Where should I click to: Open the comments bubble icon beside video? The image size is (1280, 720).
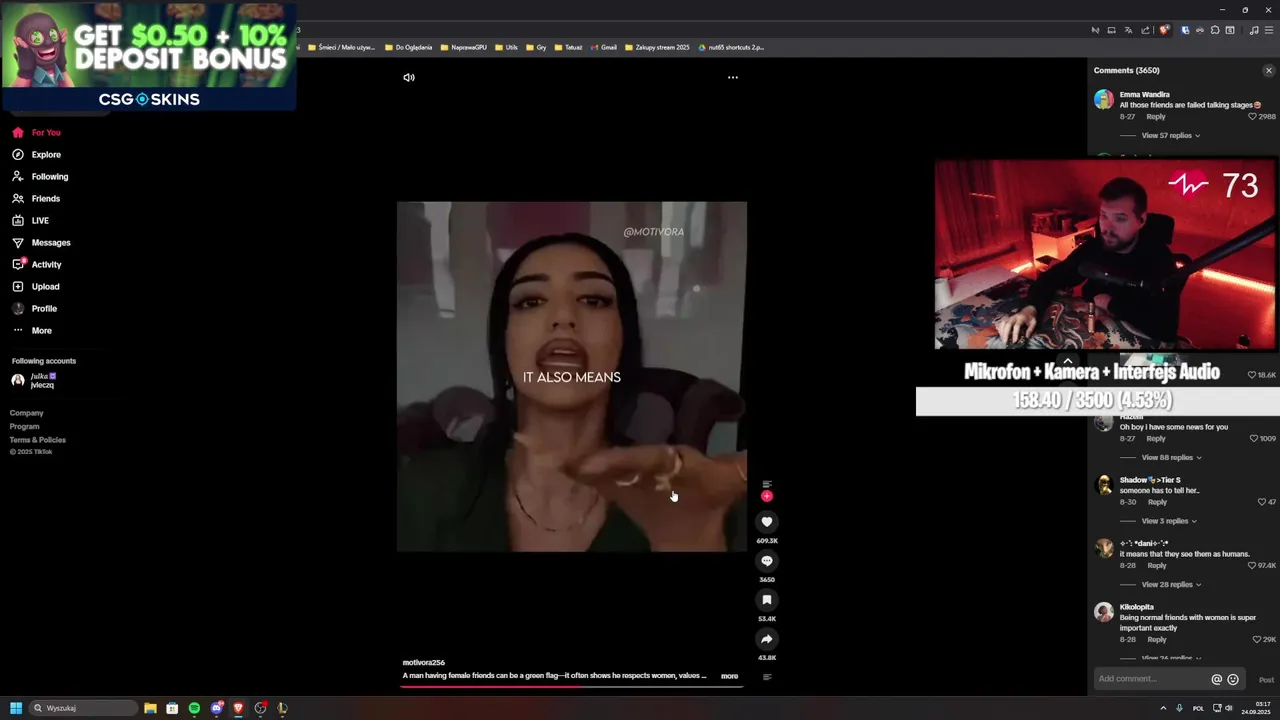(767, 561)
